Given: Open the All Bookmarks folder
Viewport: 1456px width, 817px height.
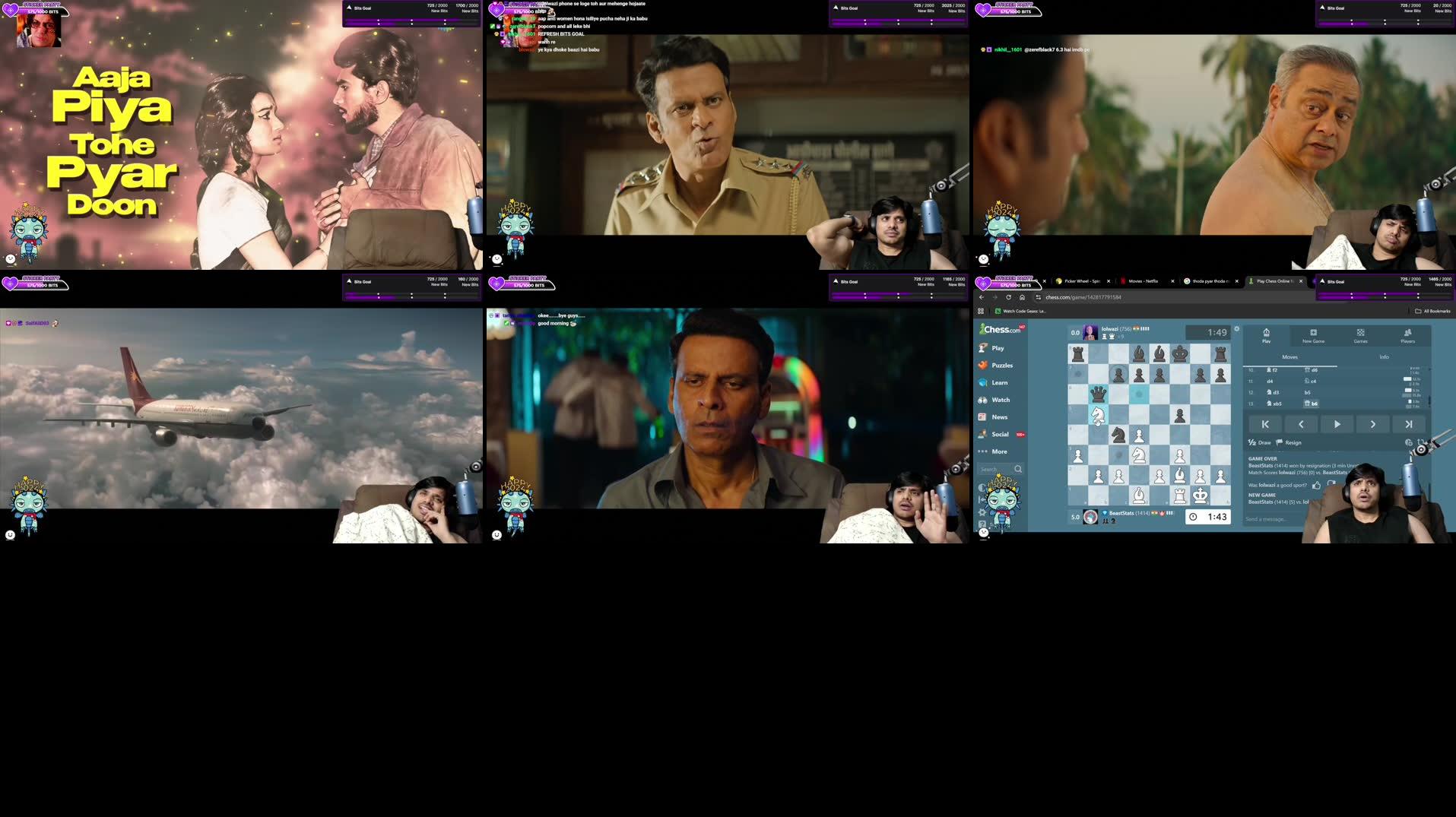Looking at the screenshot, I should [1432, 311].
